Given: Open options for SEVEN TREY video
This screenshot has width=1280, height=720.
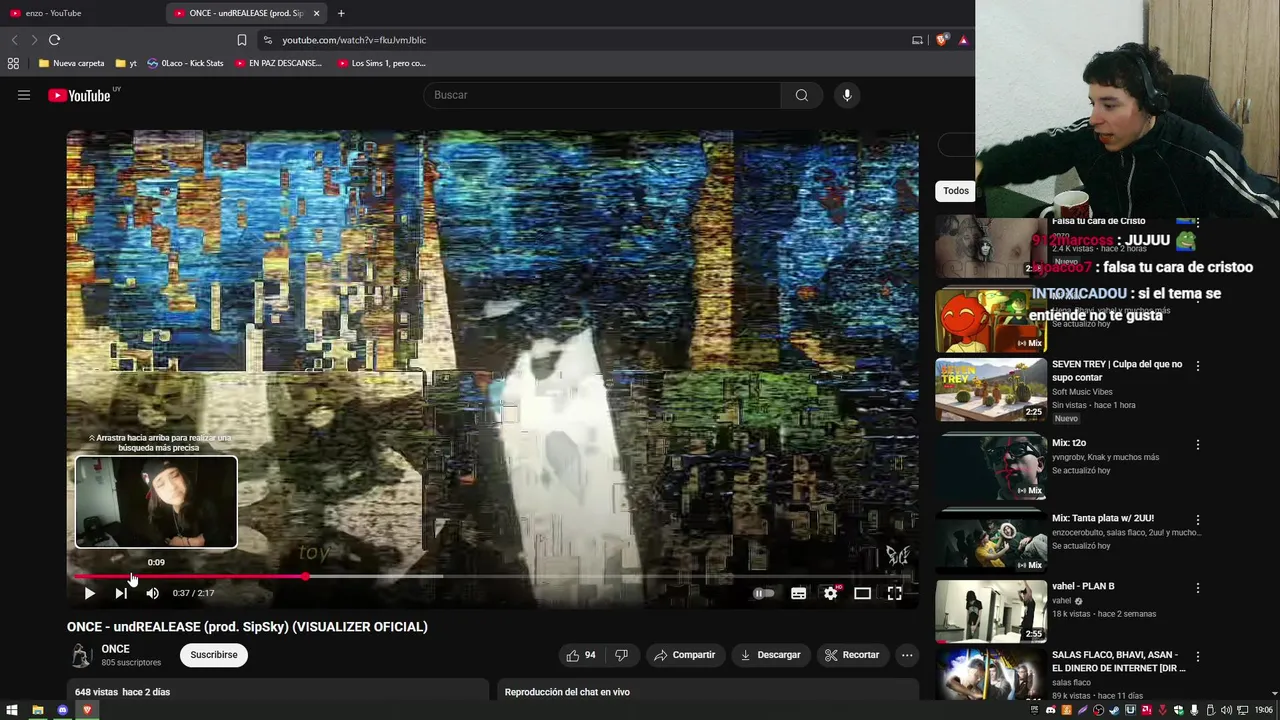Looking at the screenshot, I should tap(1198, 366).
